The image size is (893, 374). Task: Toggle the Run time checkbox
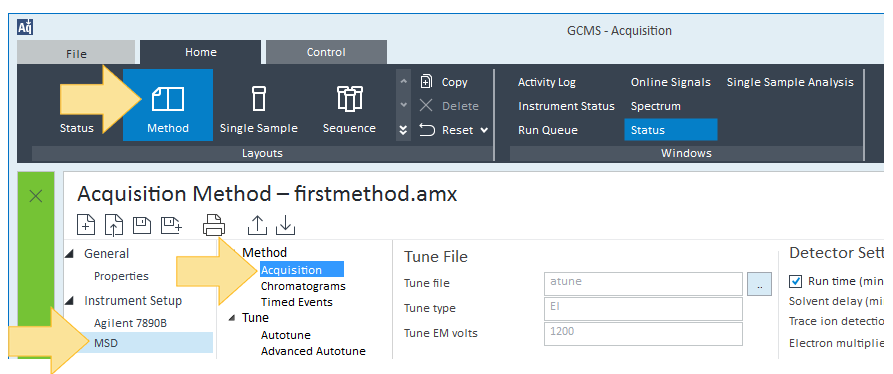click(796, 281)
